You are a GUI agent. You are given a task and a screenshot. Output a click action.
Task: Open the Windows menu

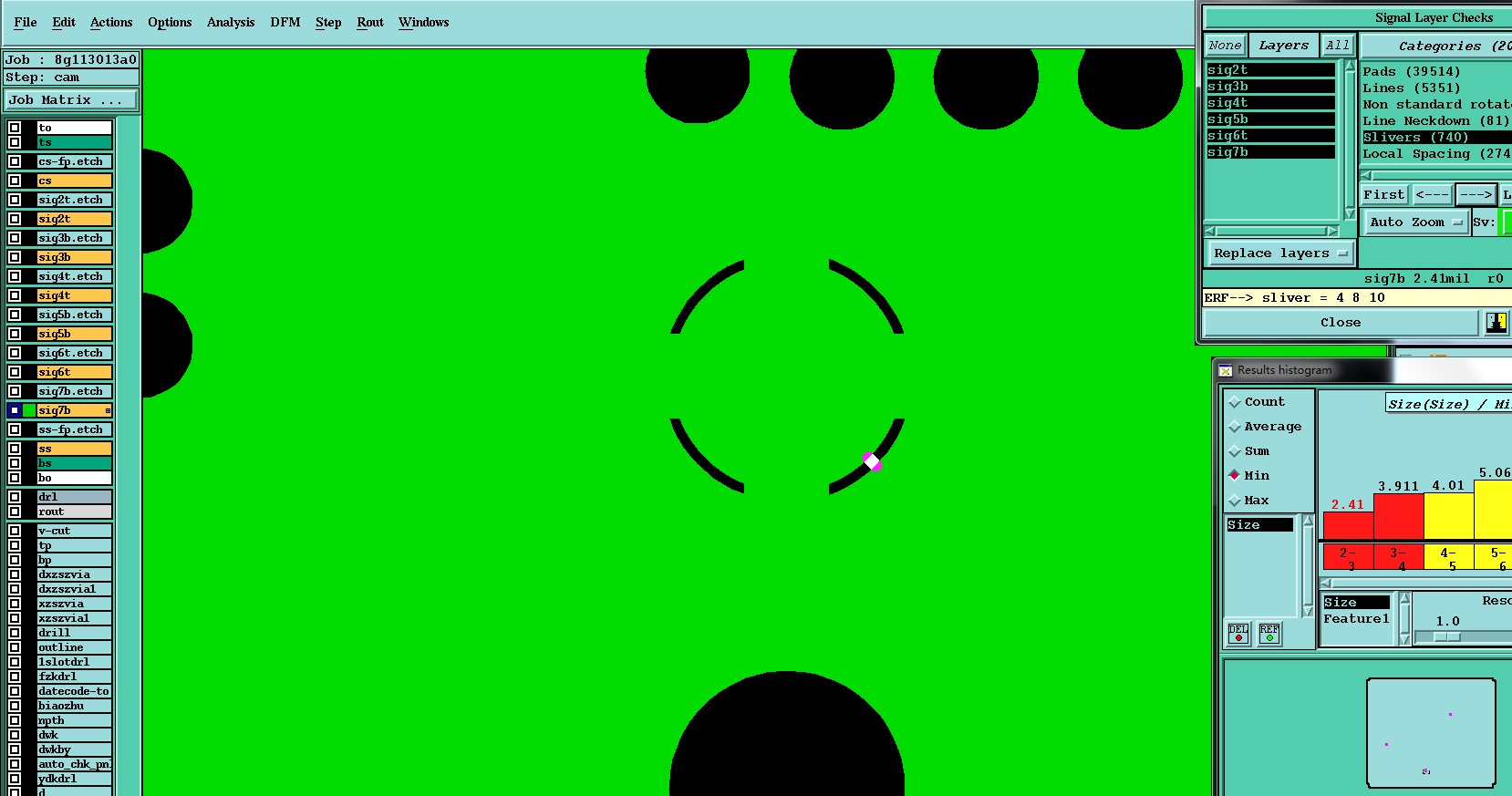coord(424,22)
